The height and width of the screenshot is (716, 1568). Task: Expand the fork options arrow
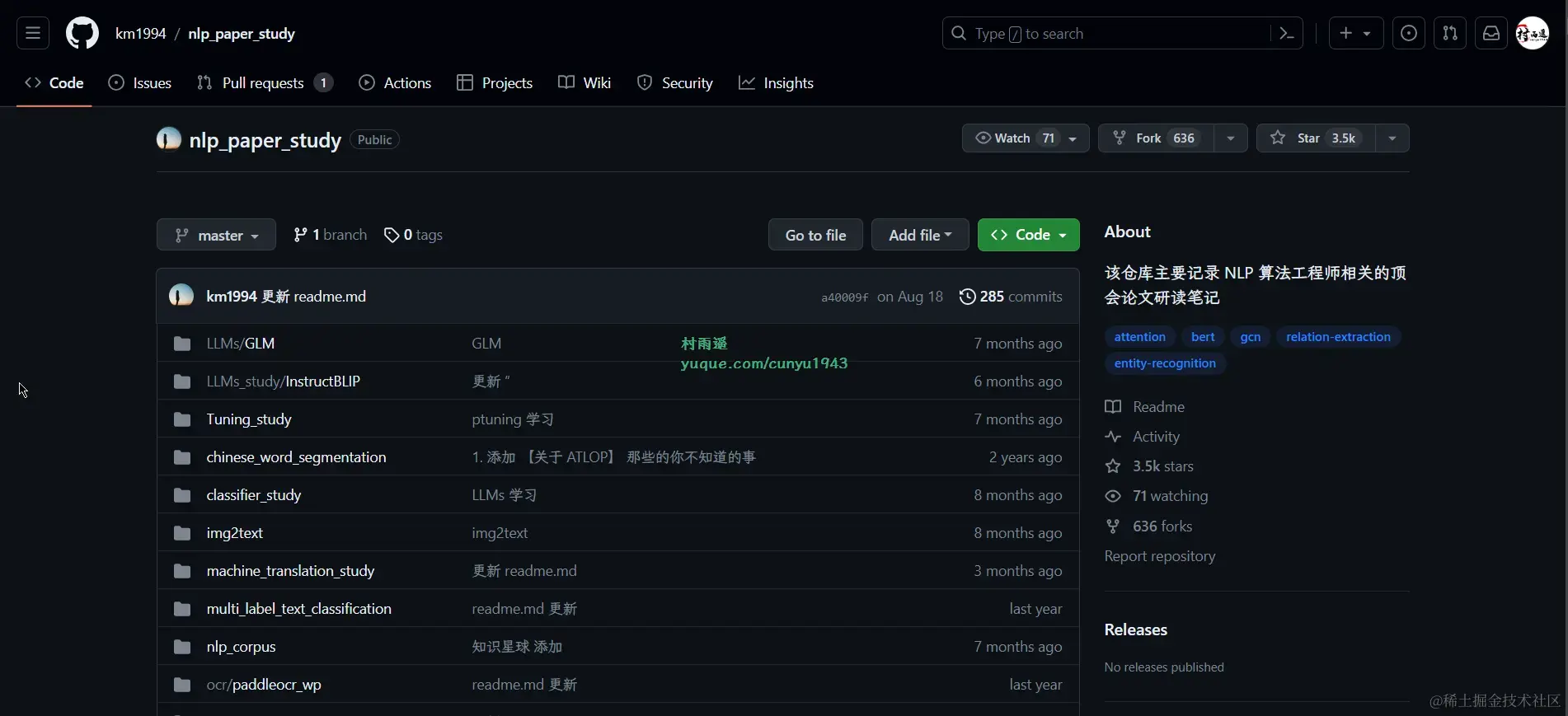tap(1230, 138)
